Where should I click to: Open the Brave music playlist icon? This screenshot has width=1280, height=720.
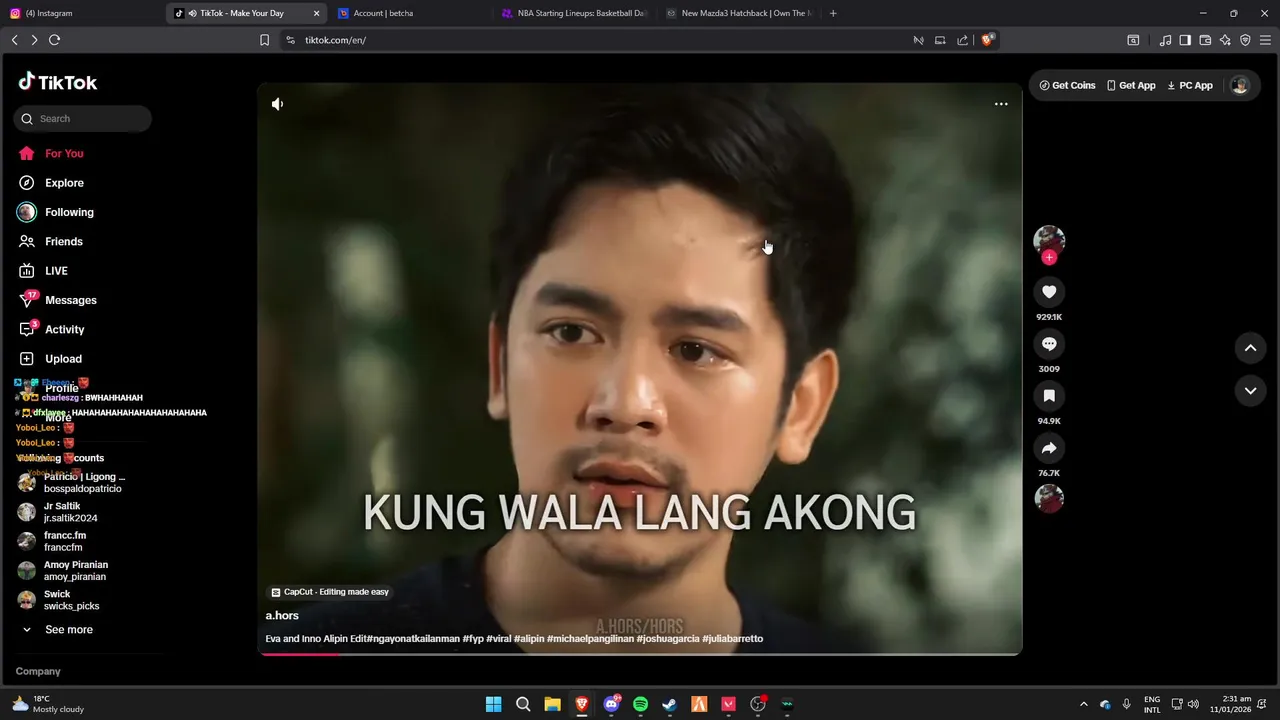point(1165,40)
